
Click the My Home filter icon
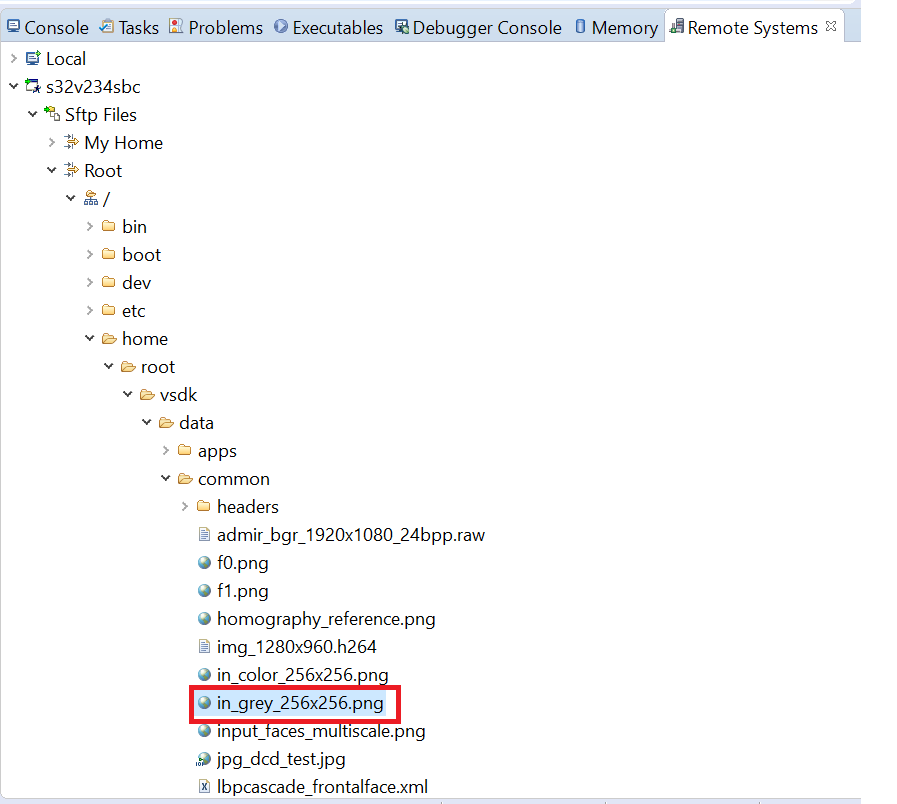point(71,142)
